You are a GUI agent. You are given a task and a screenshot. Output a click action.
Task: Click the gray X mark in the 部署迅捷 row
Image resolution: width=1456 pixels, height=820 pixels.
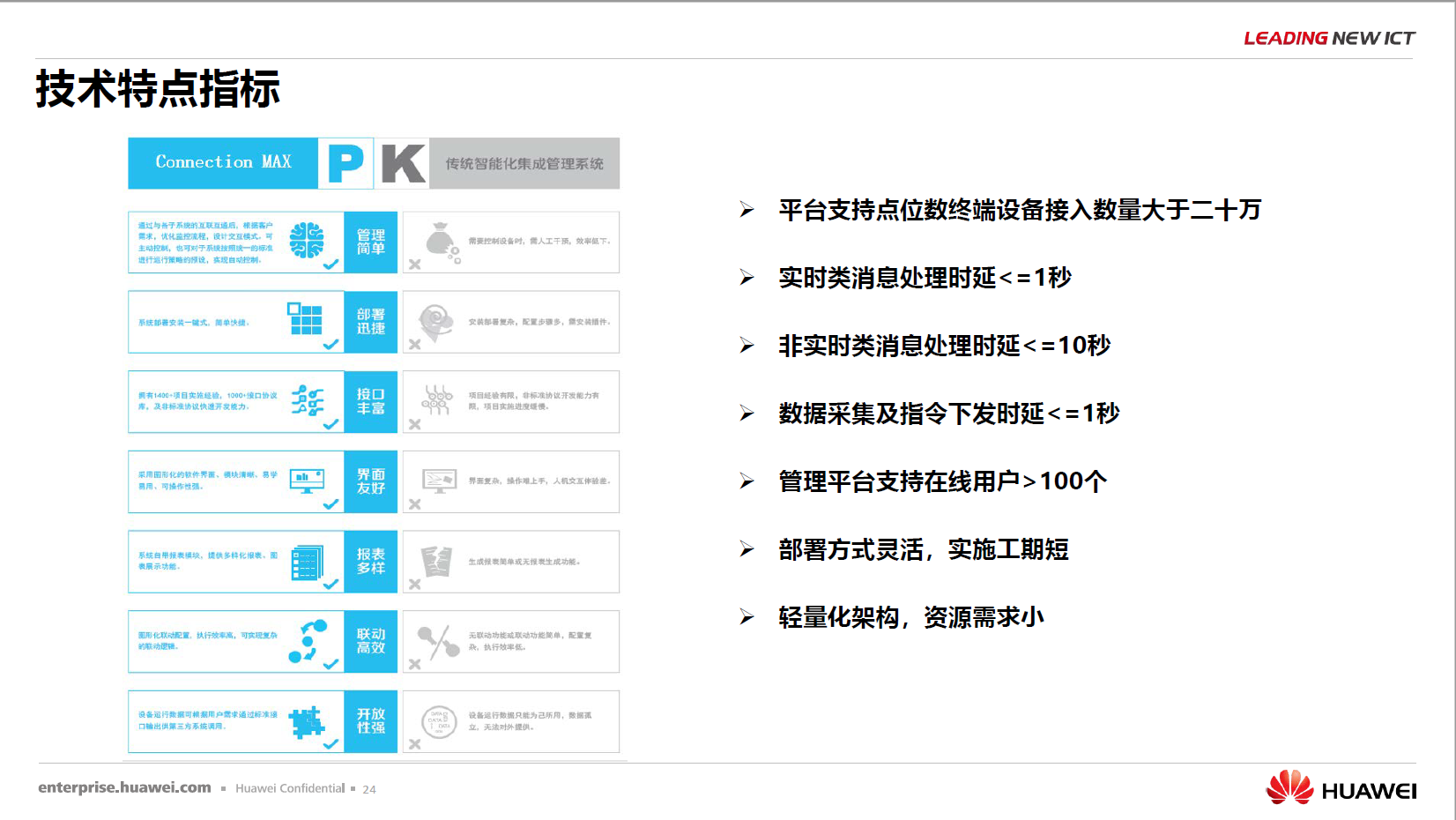point(414,344)
